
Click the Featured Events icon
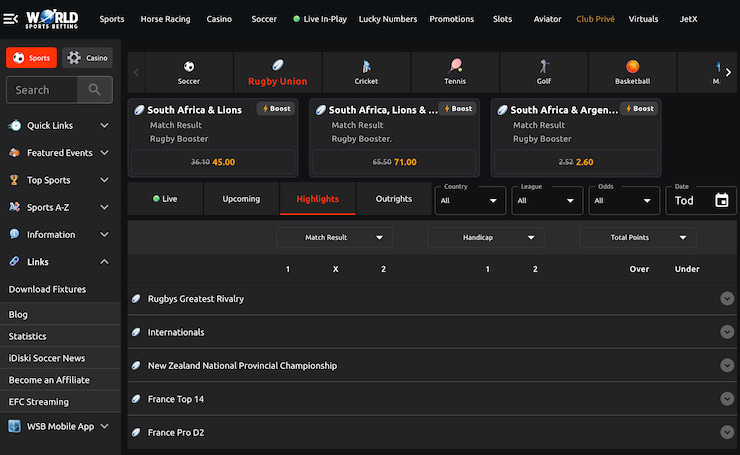(15, 152)
